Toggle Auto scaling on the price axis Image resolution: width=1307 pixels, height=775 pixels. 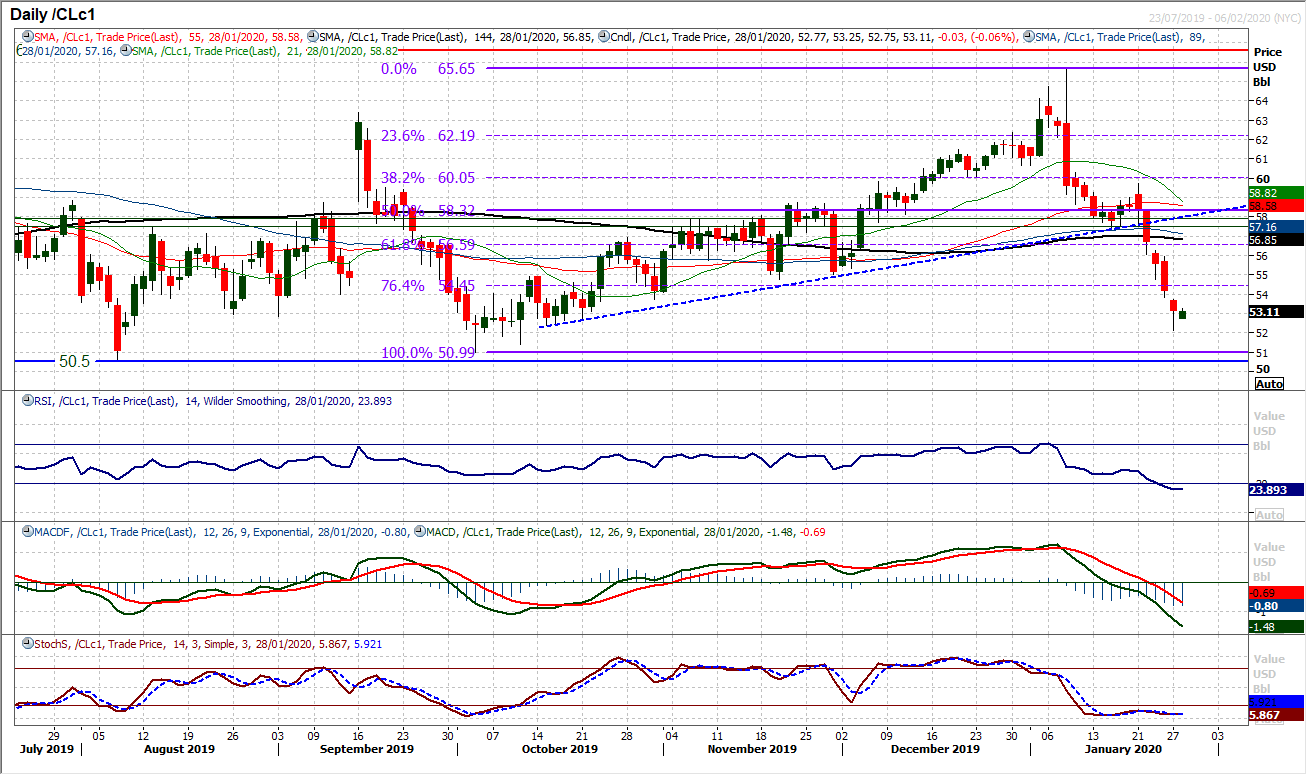[x=1268, y=383]
